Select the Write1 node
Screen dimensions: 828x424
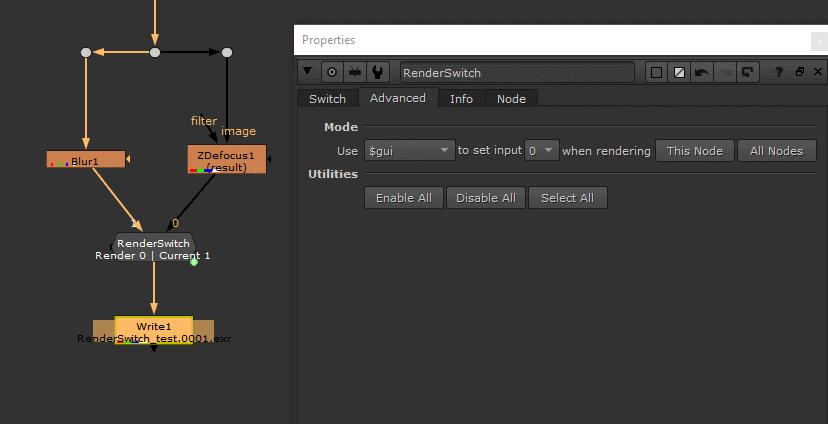point(154,330)
